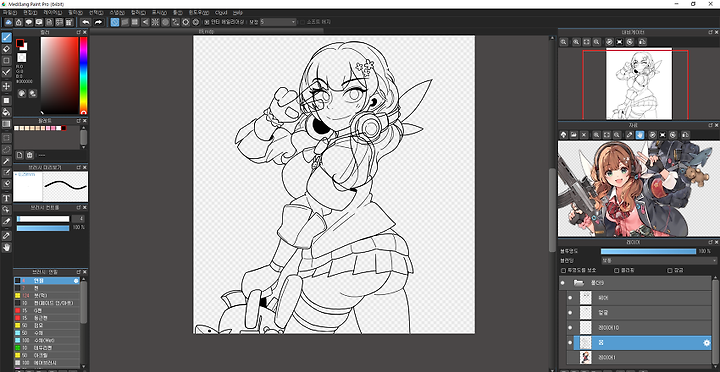This screenshot has height=372, width=720.
Task: Open the Help menu
Action: pos(237,12)
